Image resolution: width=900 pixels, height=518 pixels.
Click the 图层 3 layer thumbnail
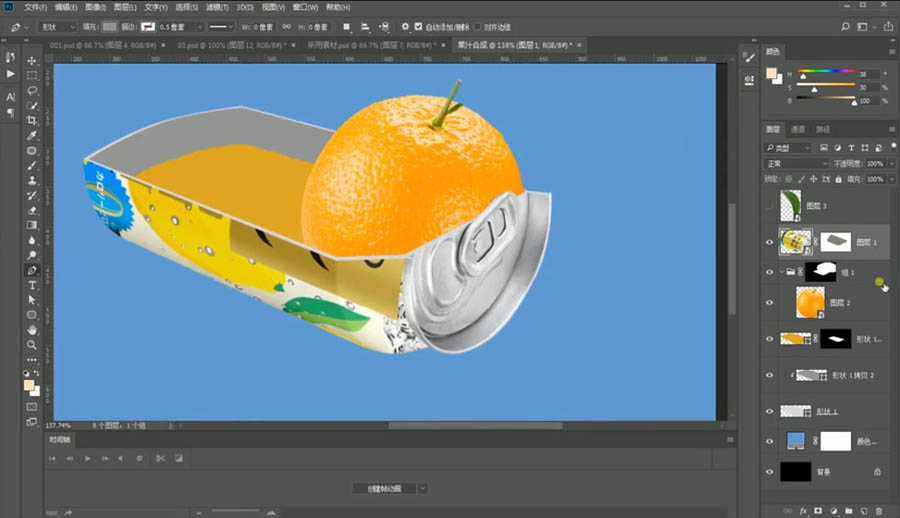pyautogui.click(x=791, y=206)
